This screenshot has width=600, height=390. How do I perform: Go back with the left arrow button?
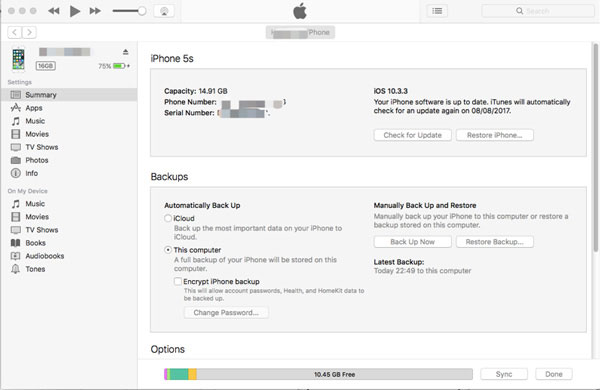coord(15,33)
